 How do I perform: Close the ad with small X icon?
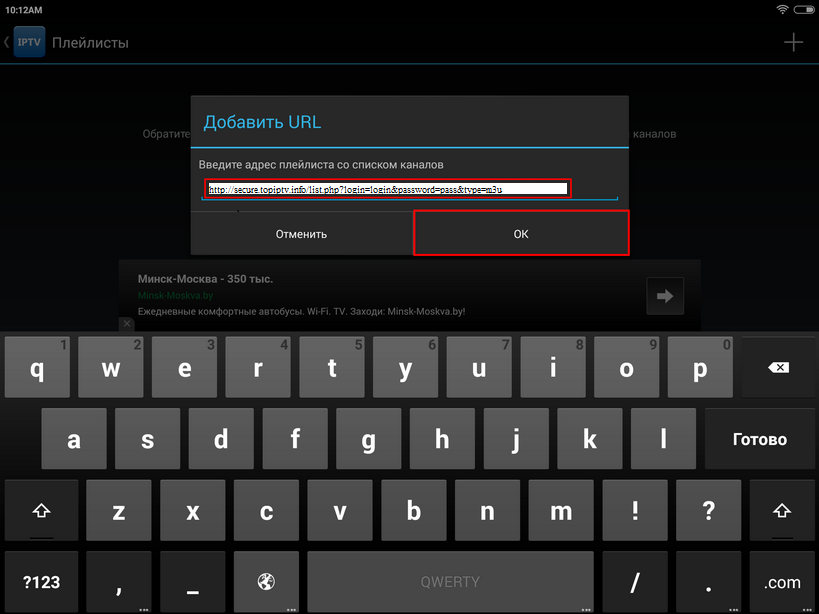[127, 324]
